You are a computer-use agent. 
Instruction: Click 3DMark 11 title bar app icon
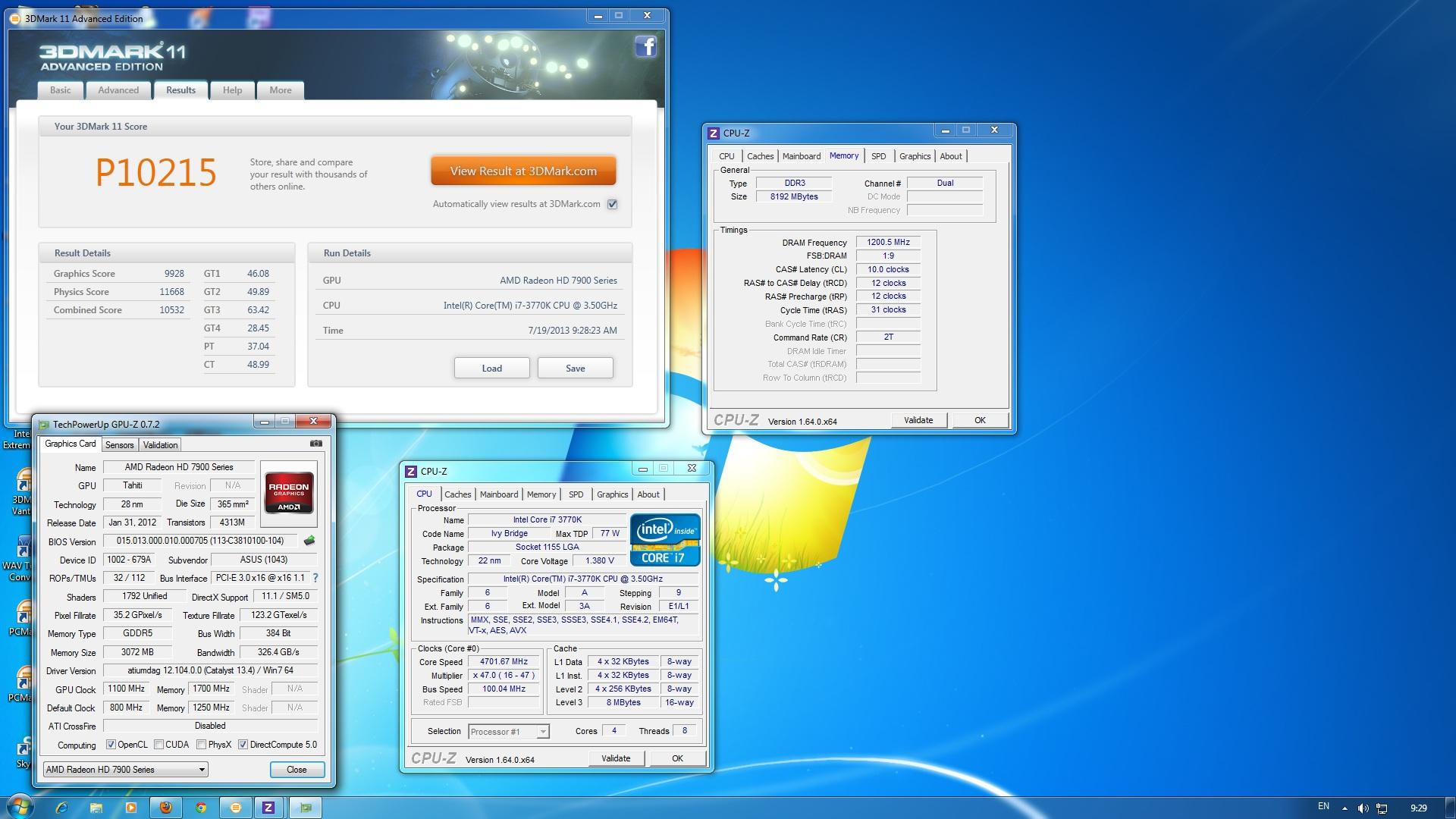14,19
